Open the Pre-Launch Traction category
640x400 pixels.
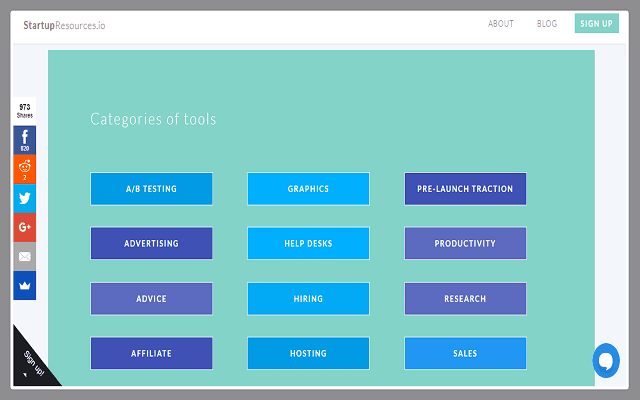(x=465, y=189)
